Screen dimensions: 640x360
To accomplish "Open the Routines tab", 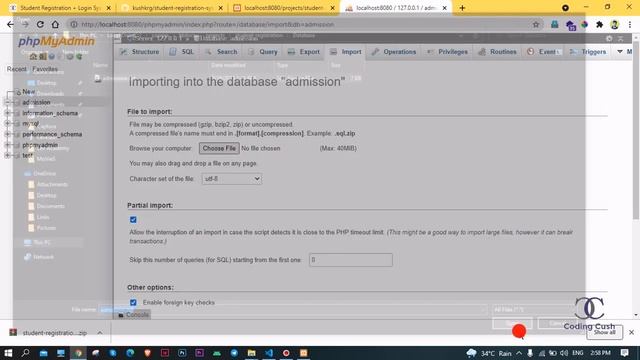I will (498, 52).
